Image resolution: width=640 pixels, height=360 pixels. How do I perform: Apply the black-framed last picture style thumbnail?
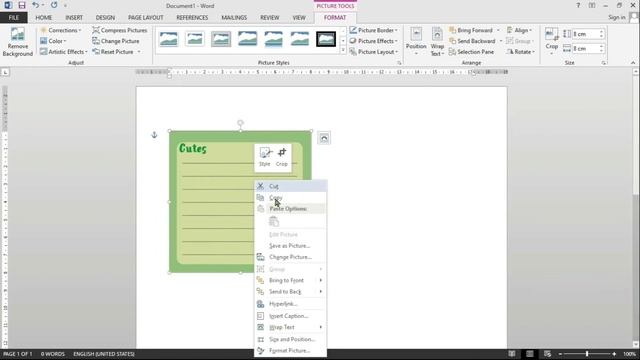pos(326,39)
